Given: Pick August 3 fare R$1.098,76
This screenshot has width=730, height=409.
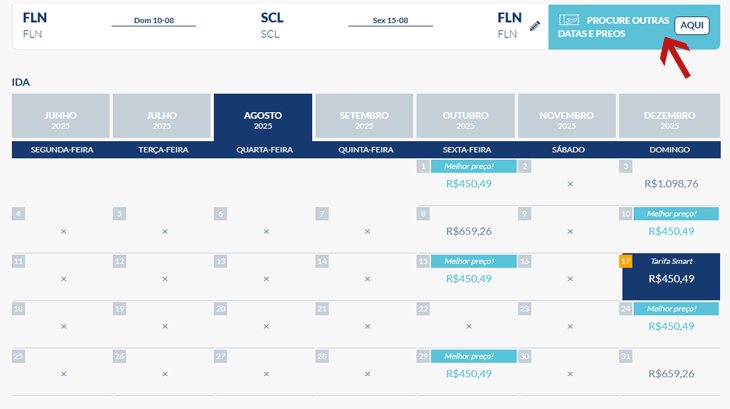Looking at the screenshot, I should tap(671, 183).
